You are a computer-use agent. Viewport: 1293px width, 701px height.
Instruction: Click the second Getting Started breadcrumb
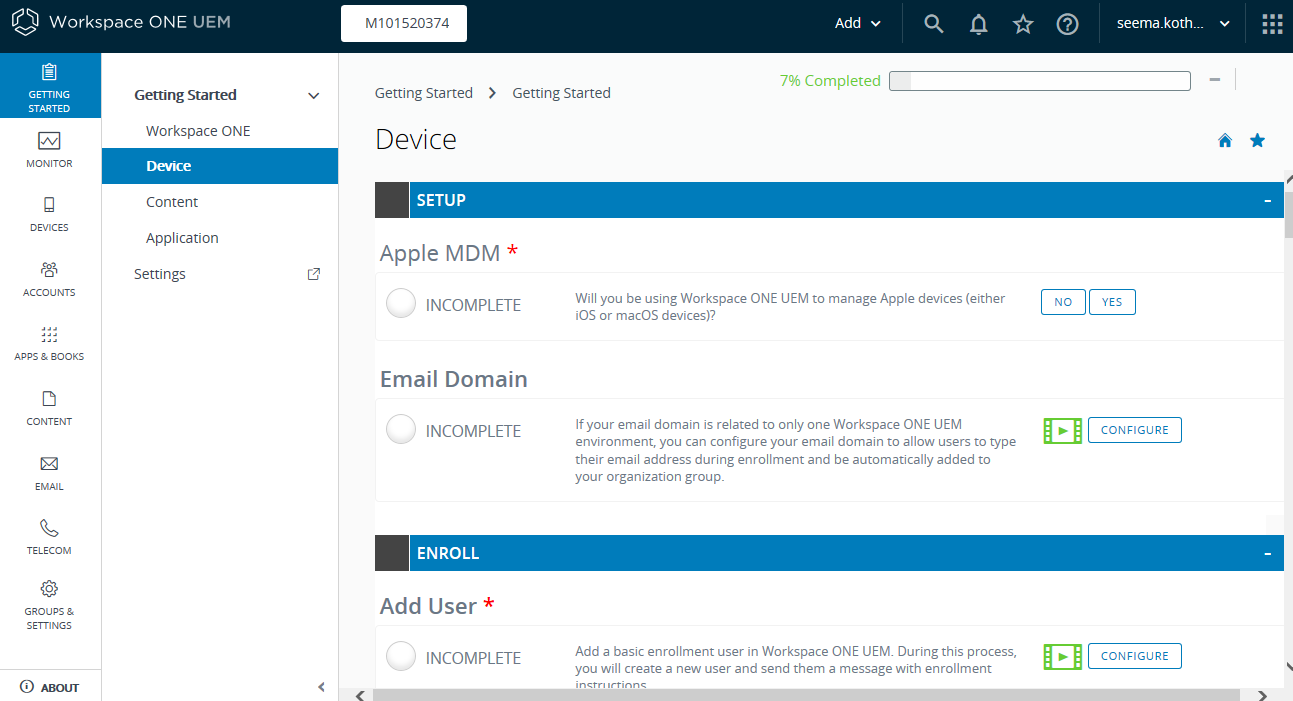pos(561,93)
